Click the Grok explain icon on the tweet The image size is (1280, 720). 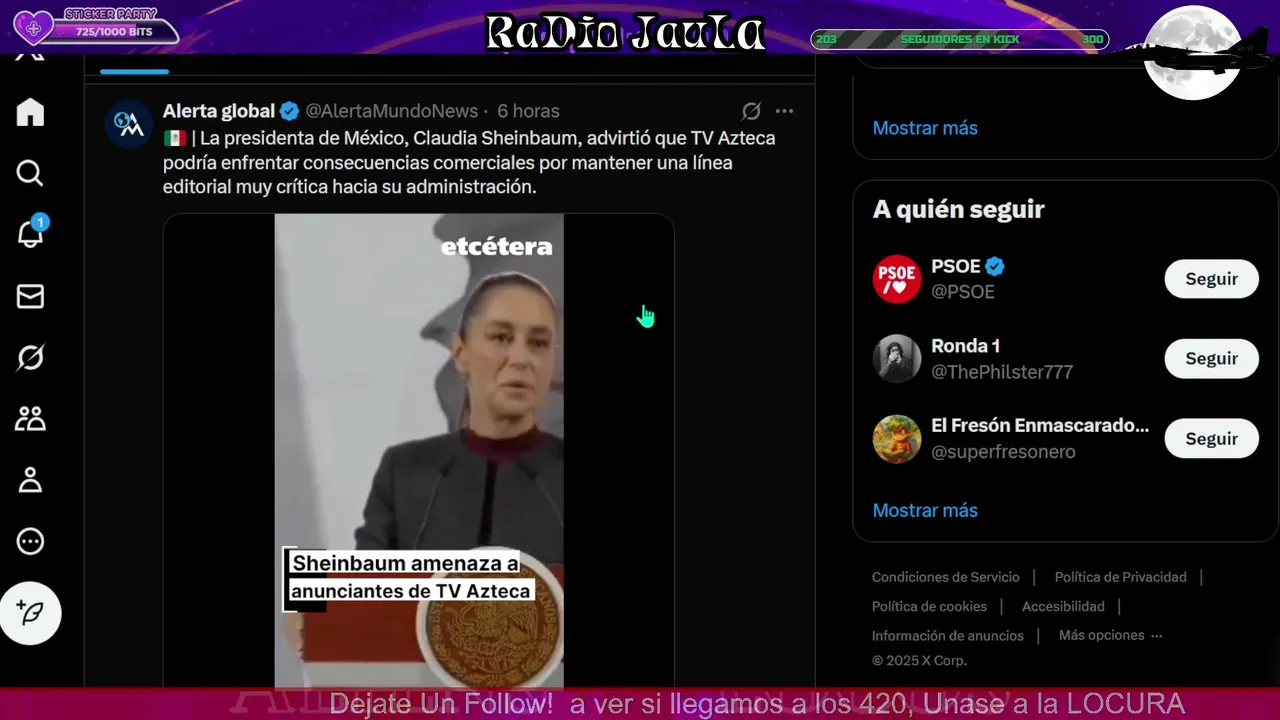[751, 111]
